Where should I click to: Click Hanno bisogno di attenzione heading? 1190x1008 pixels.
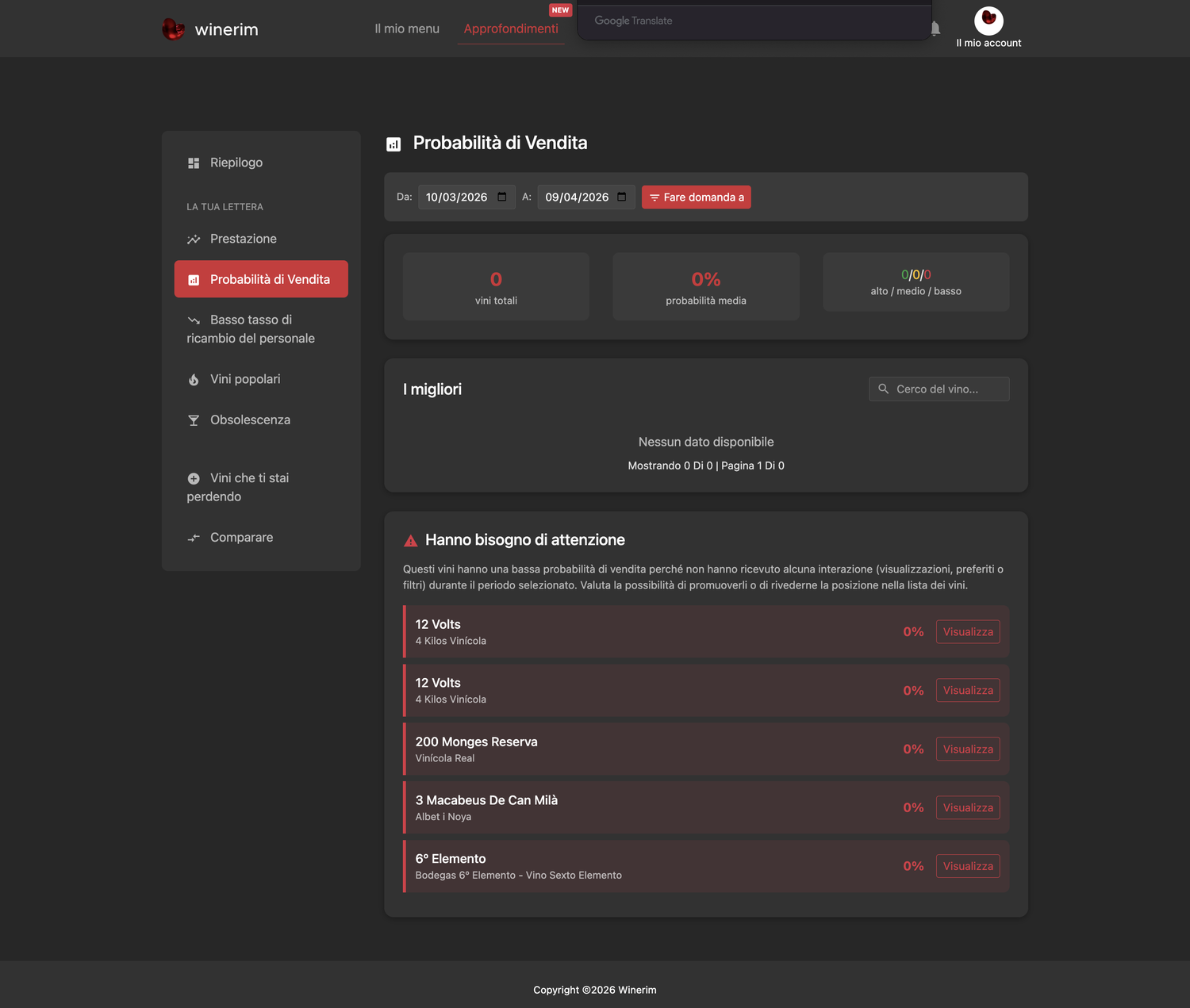(x=525, y=540)
